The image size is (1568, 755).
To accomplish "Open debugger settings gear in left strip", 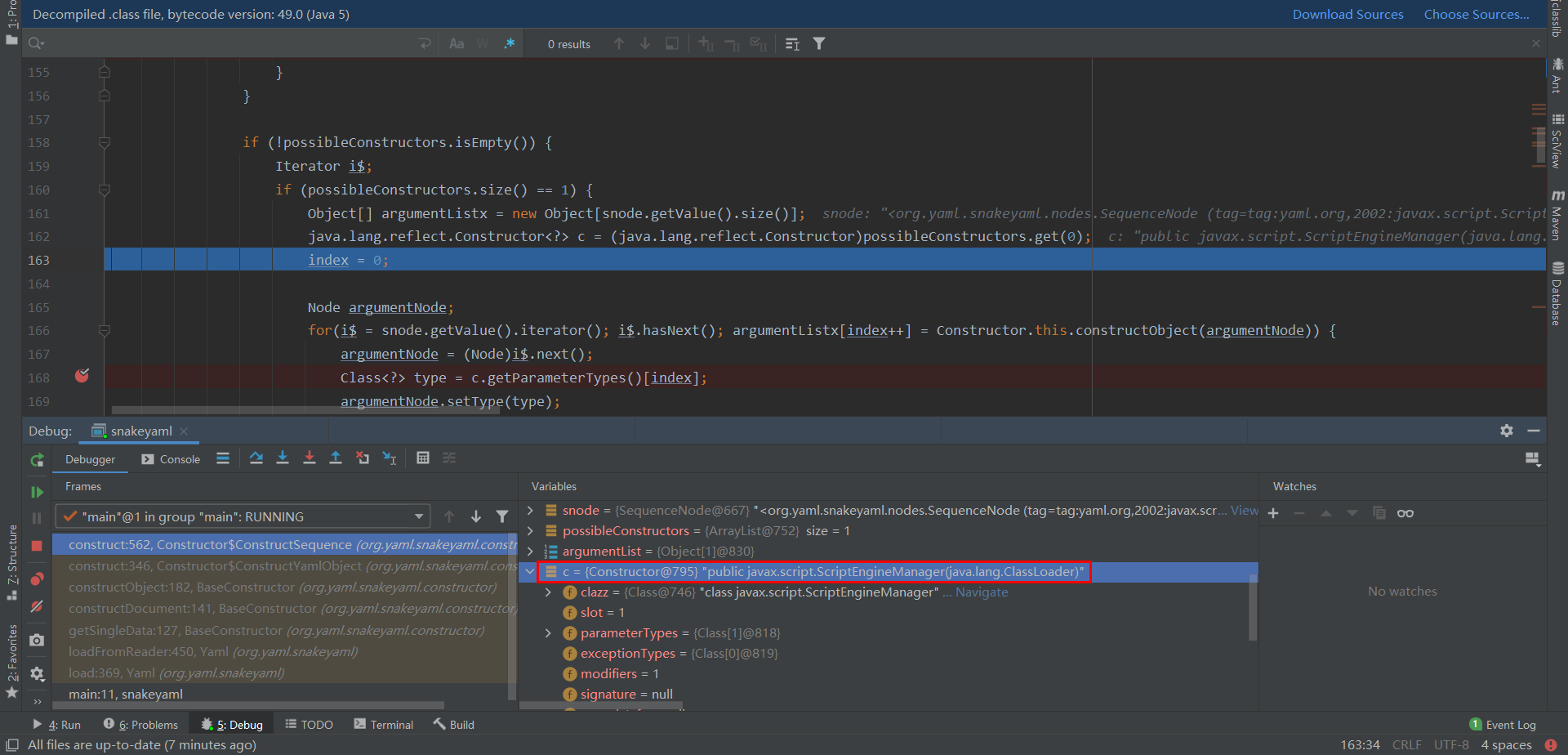I will (x=37, y=674).
